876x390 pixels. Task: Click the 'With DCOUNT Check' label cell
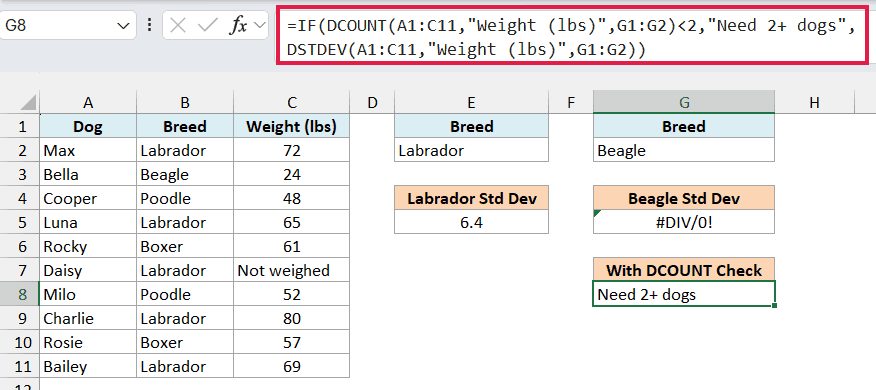click(x=684, y=270)
